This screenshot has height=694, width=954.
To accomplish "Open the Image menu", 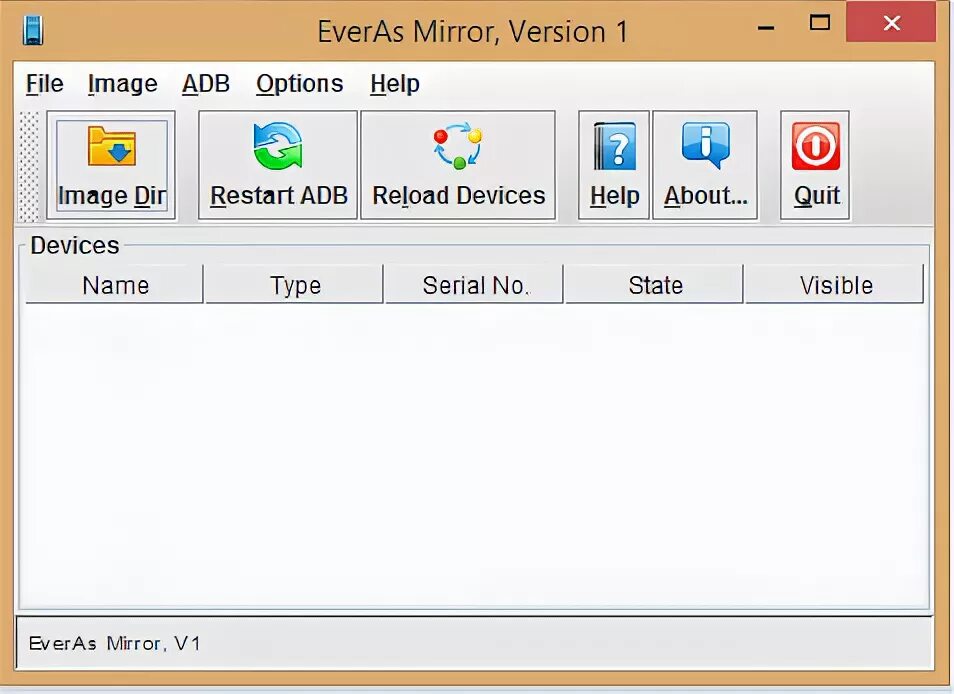I will click(122, 84).
